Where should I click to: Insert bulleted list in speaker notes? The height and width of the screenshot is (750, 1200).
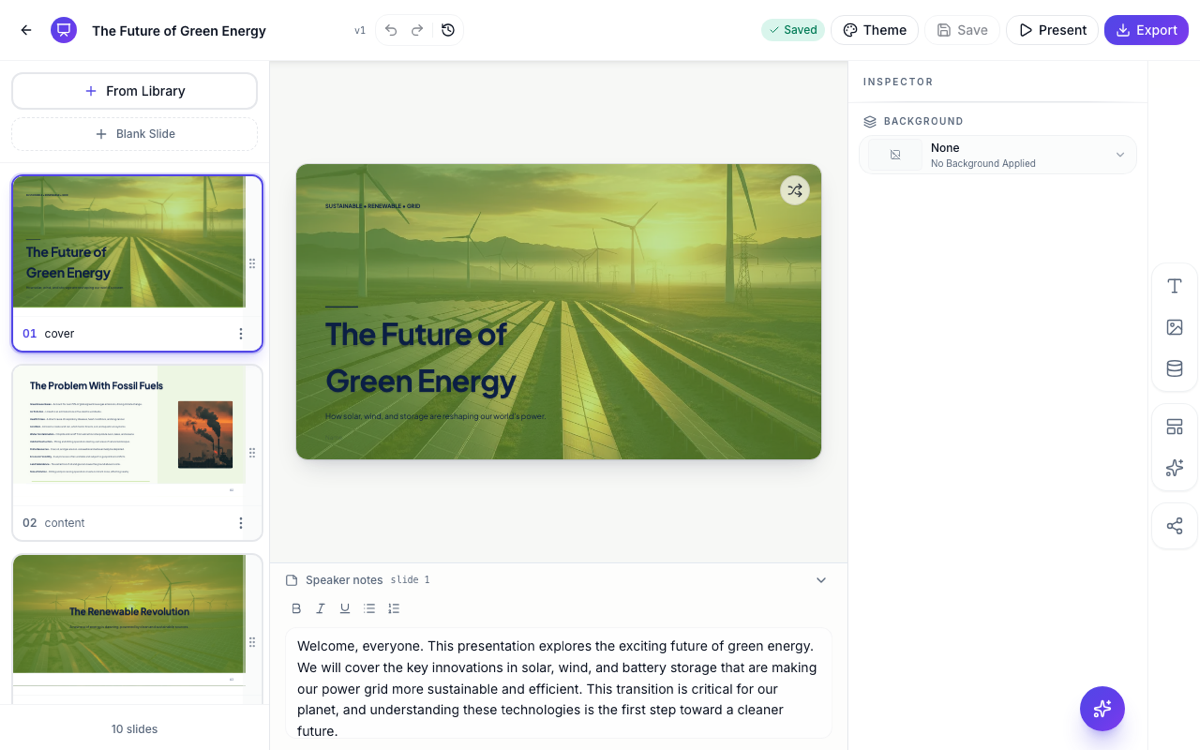click(369, 608)
